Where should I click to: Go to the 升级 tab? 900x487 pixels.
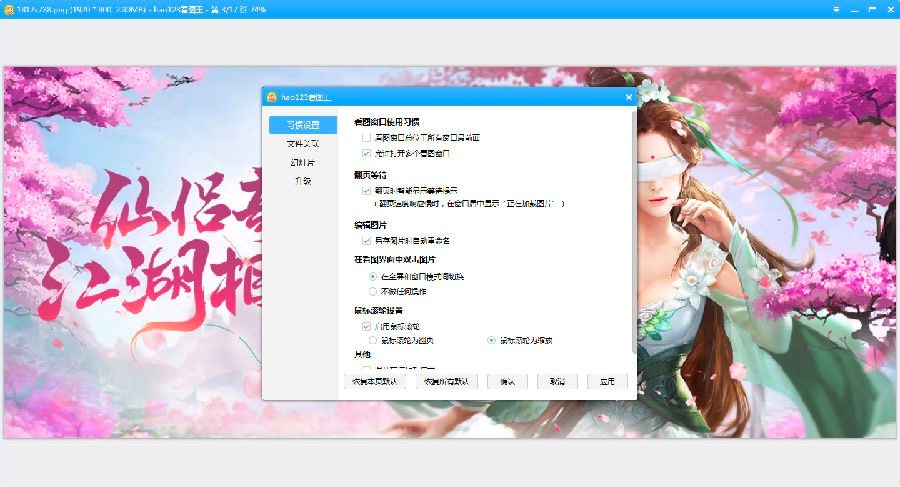(303, 180)
